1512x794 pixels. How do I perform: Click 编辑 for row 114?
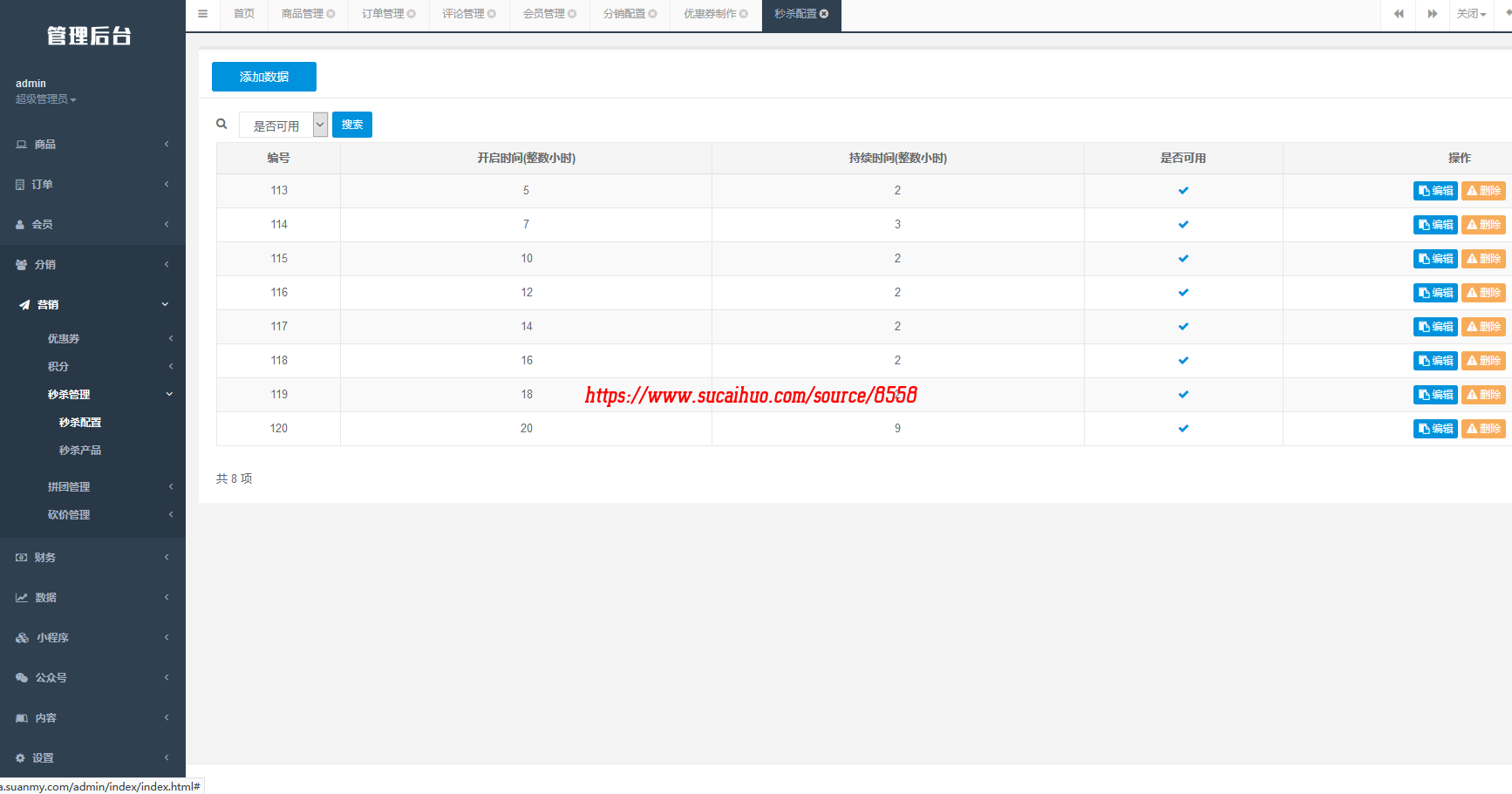coord(1435,225)
